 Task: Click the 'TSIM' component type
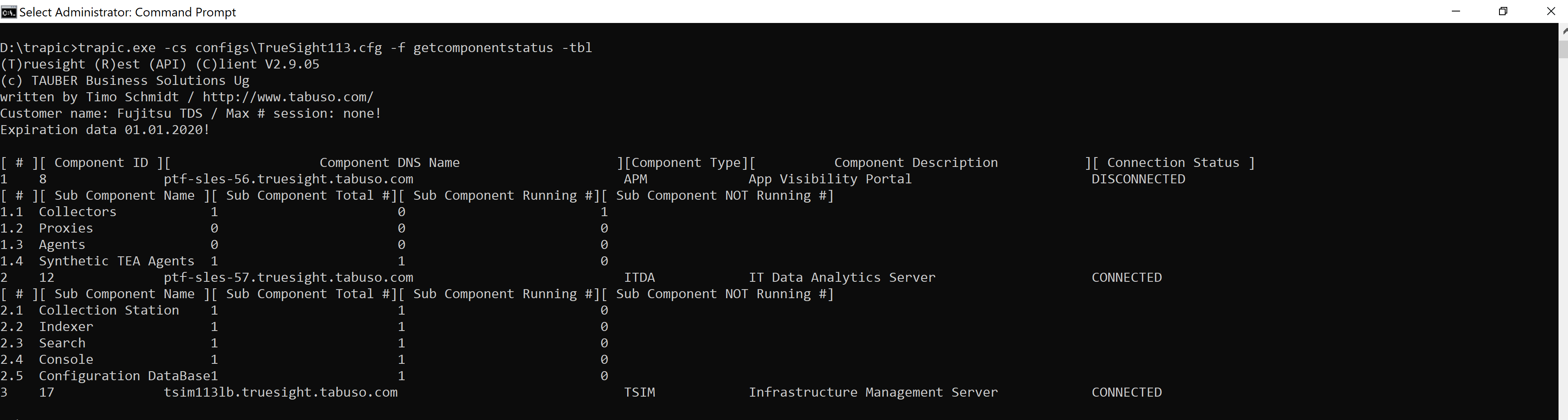[x=640, y=392]
